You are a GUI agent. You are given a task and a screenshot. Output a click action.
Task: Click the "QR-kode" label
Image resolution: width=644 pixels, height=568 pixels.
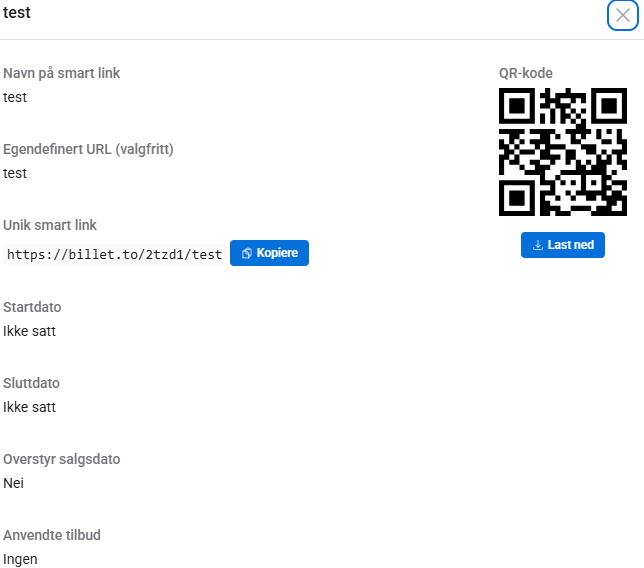point(526,73)
